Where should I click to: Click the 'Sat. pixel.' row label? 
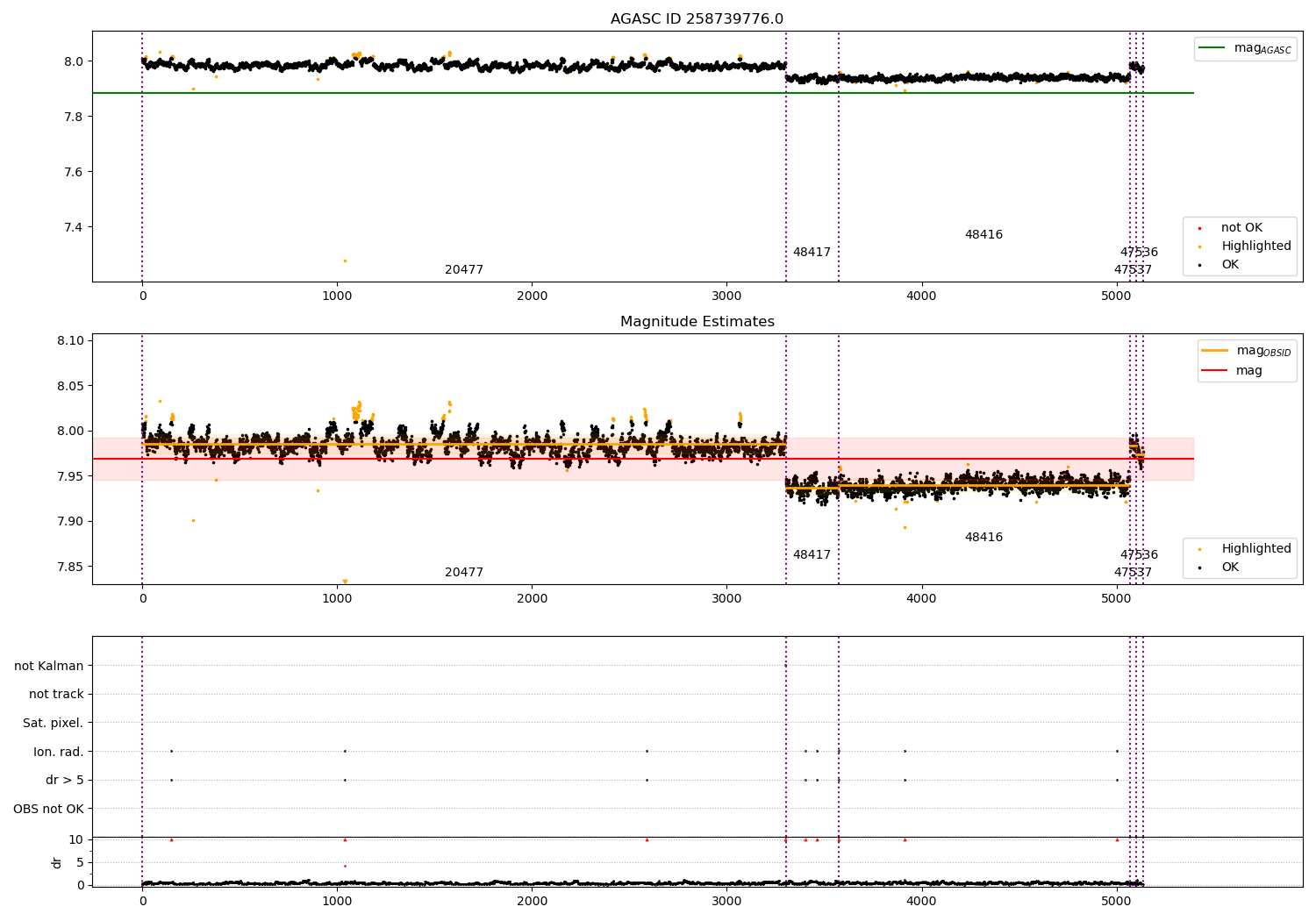point(54,723)
